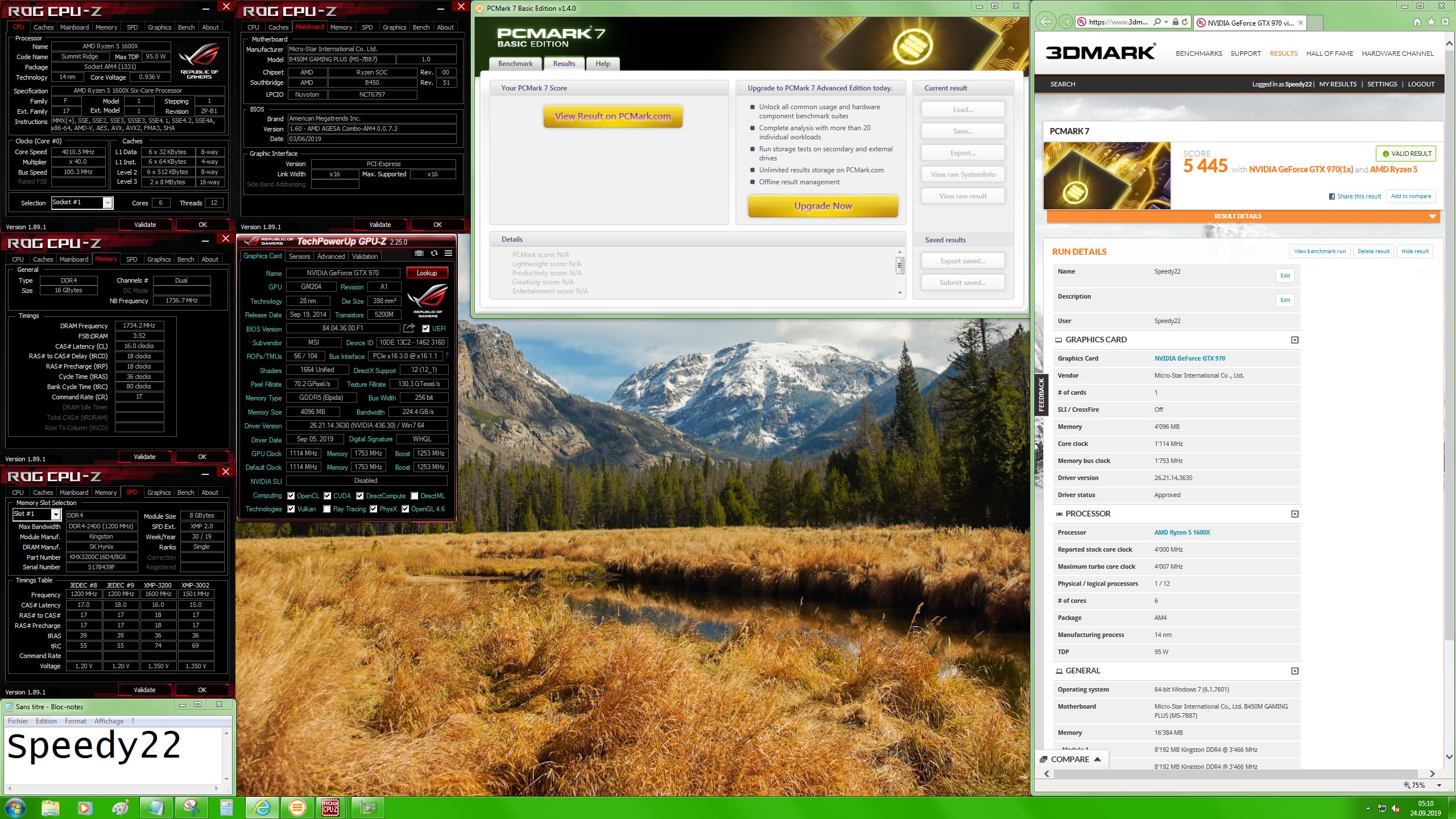Enable the DirectML checkbox
Viewport: 1456px width, 819px height.
415,496
